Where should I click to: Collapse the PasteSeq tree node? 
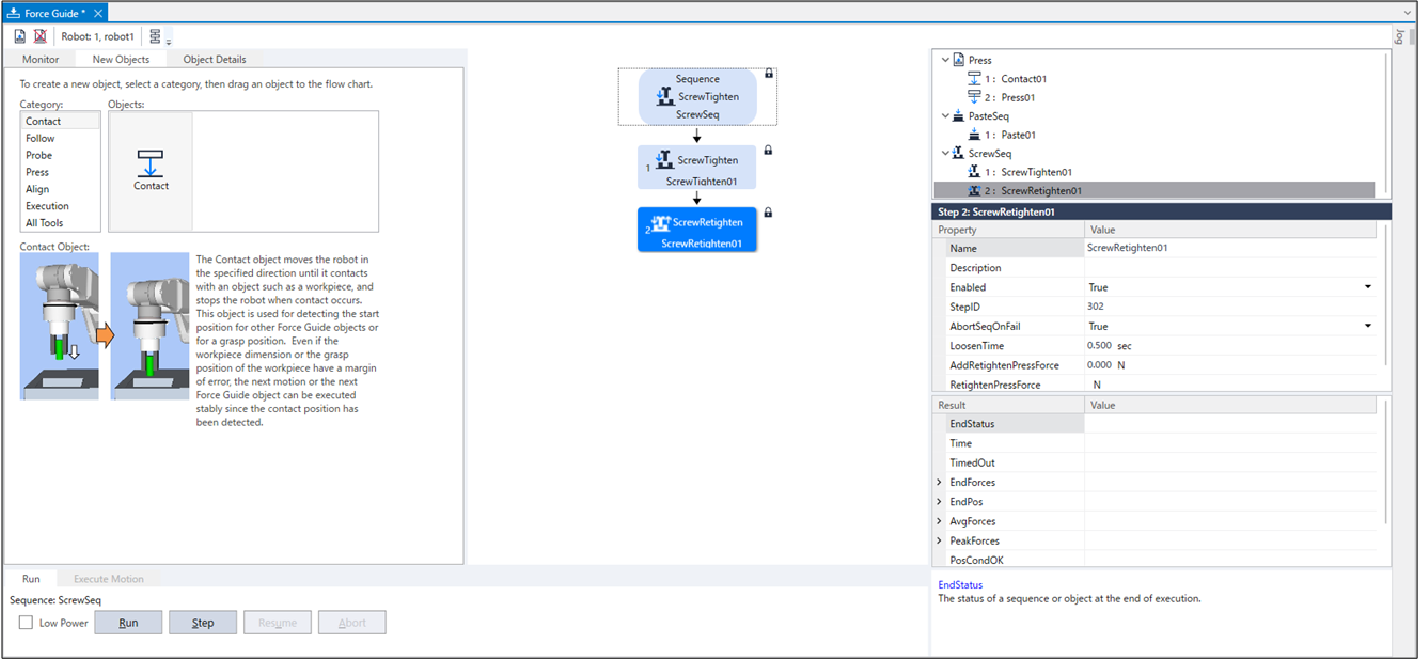[x=945, y=116]
